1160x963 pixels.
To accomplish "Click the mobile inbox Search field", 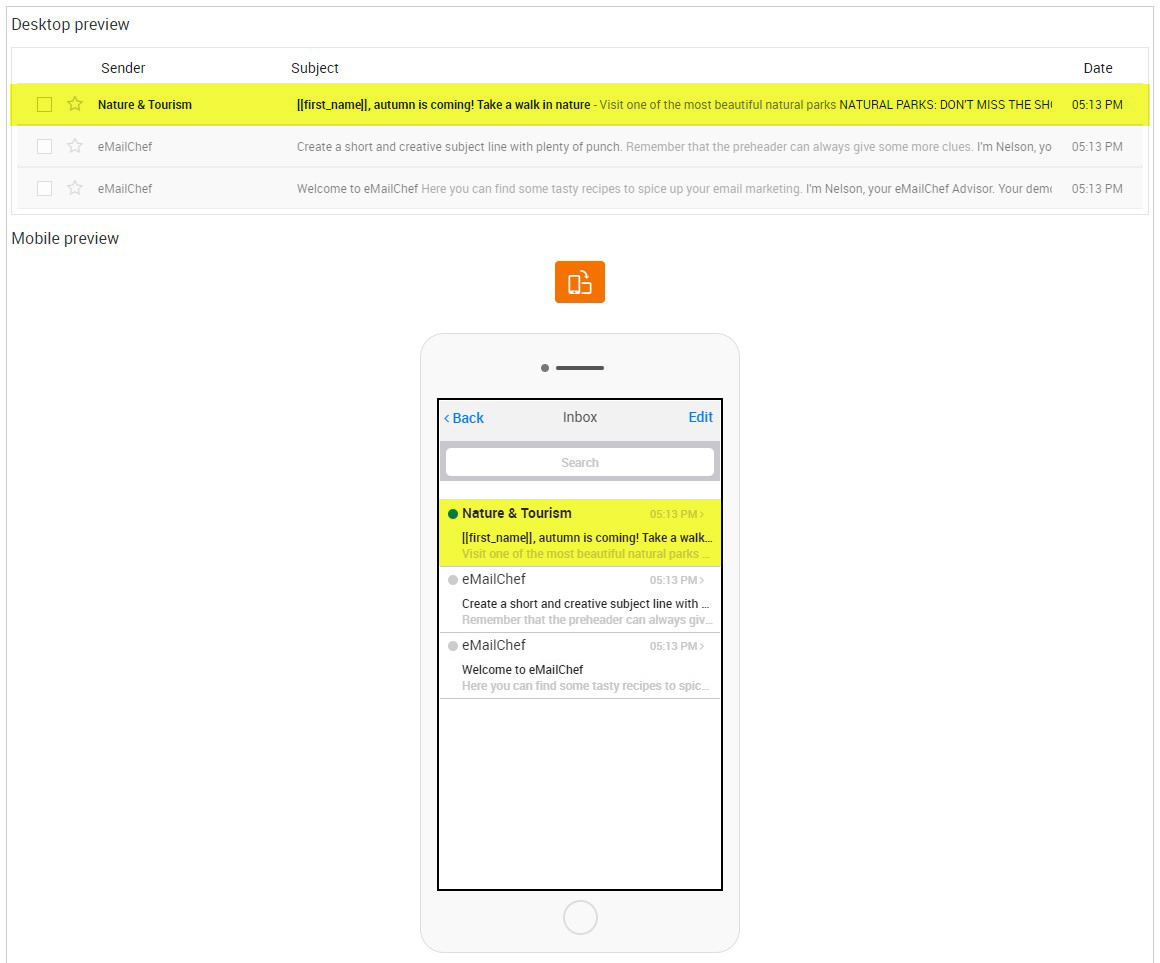I will click(580, 462).
